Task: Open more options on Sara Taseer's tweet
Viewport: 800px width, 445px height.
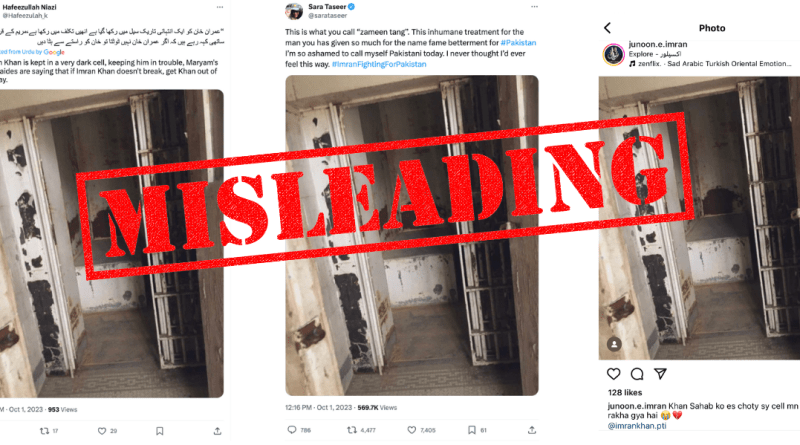Action: [x=534, y=7]
